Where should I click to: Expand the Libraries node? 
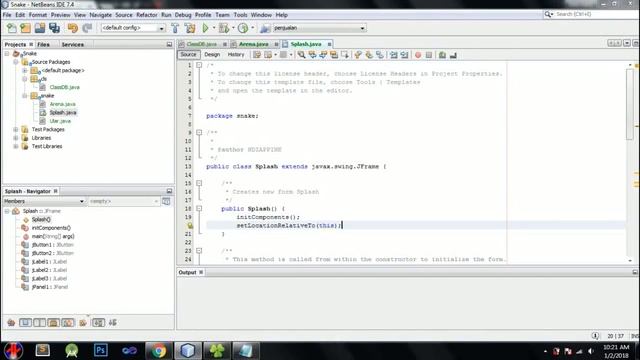(x=16, y=138)
